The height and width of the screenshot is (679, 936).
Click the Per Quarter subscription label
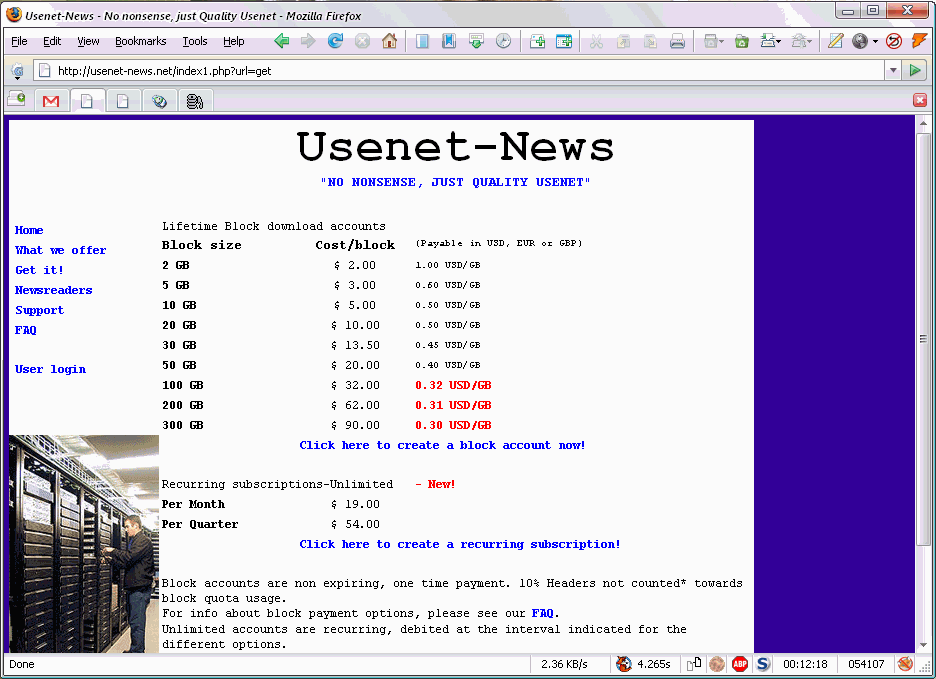[200, 524]
